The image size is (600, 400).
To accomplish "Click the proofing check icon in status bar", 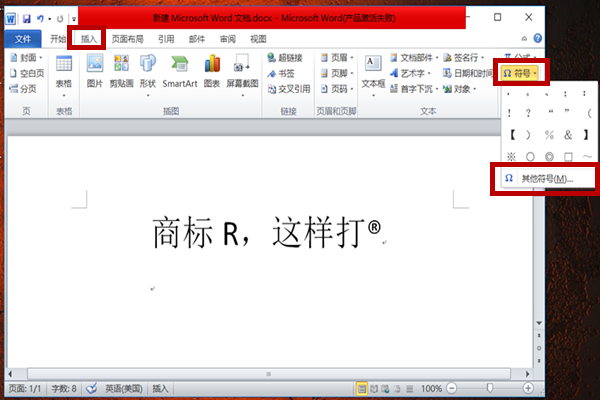I will pos(91,389).
